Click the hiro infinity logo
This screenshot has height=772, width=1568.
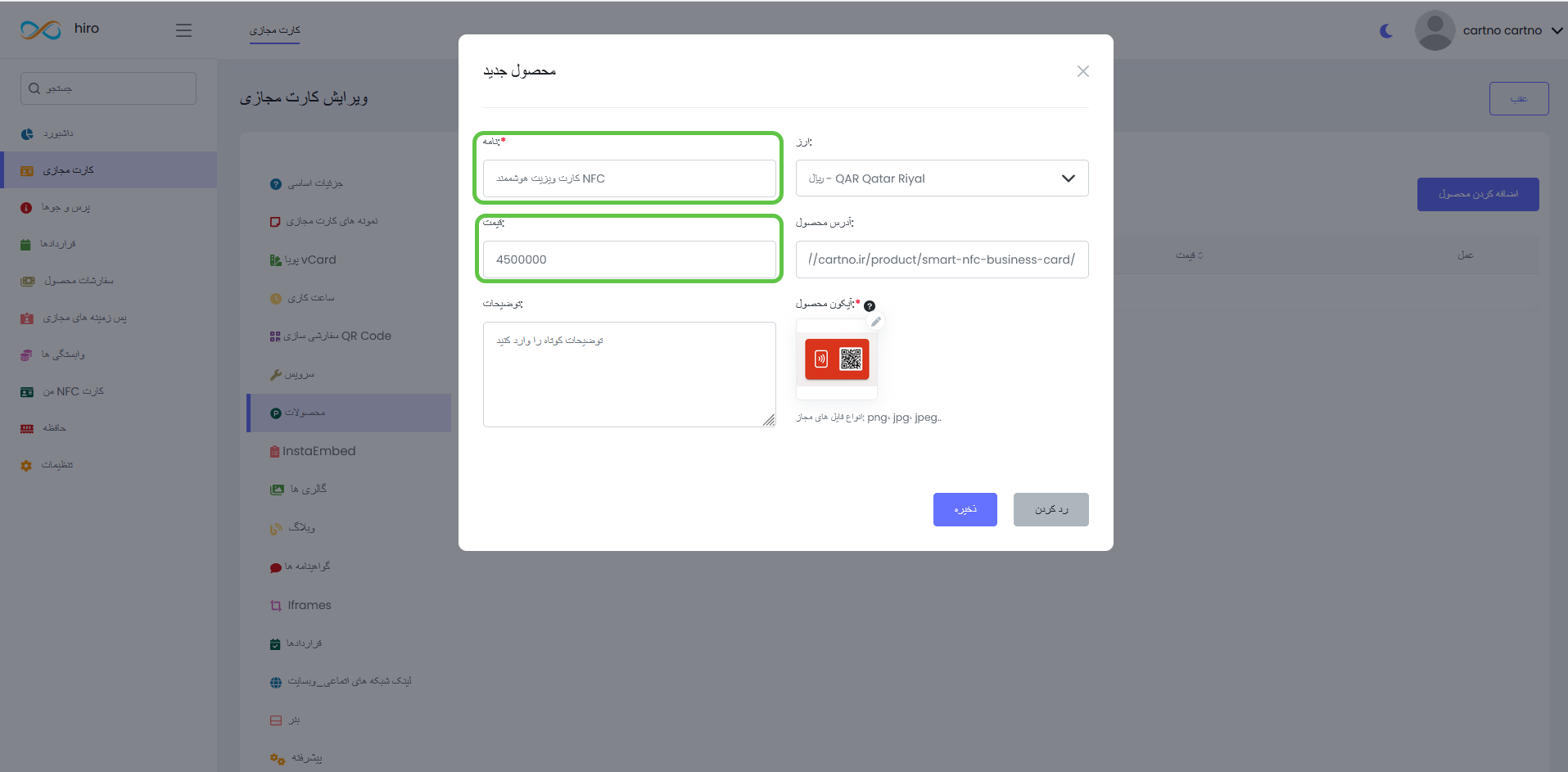(41, 30)
